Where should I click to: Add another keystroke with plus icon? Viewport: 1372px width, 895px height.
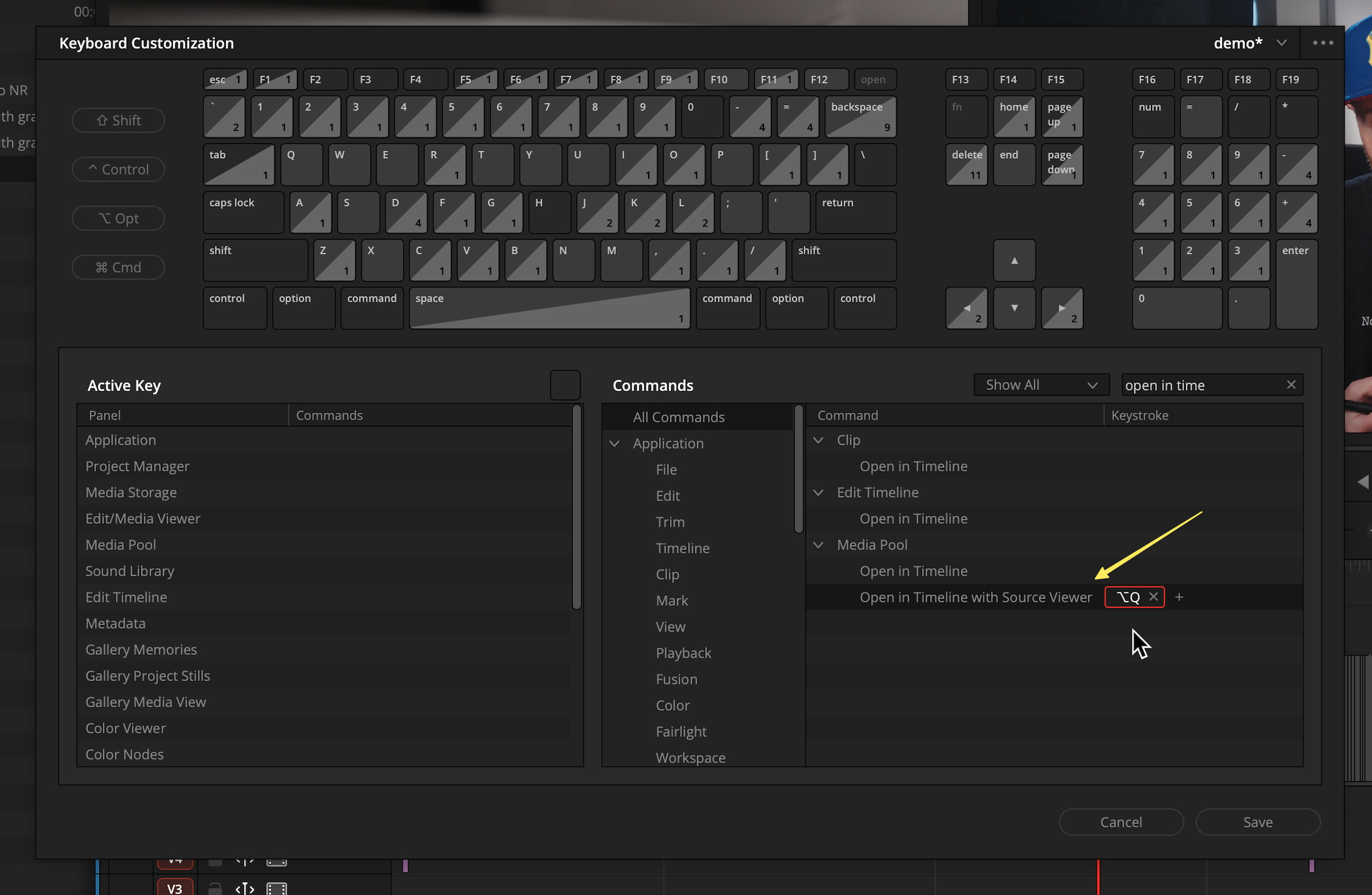1179,597
